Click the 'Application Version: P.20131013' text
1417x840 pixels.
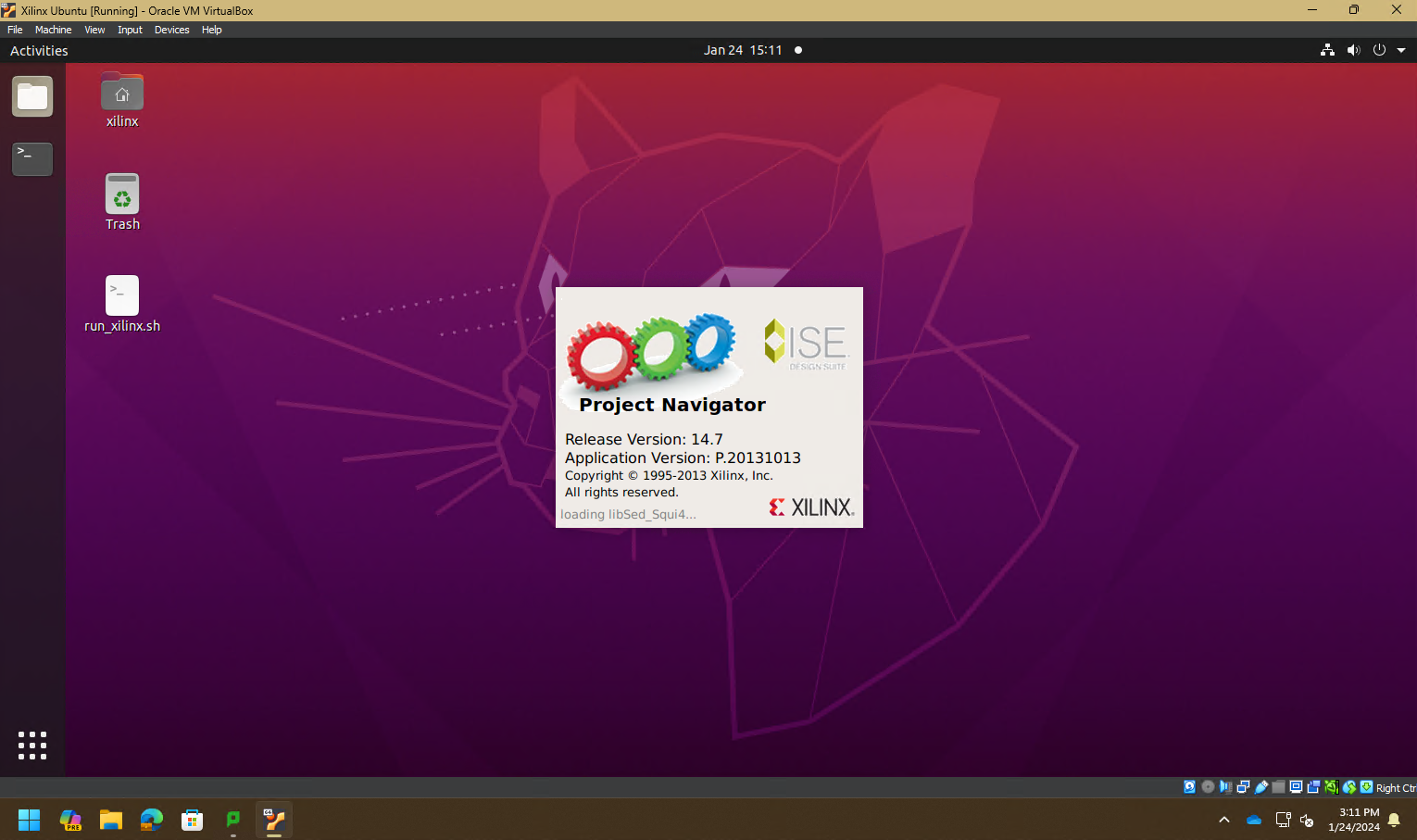(x=683, y=458)
